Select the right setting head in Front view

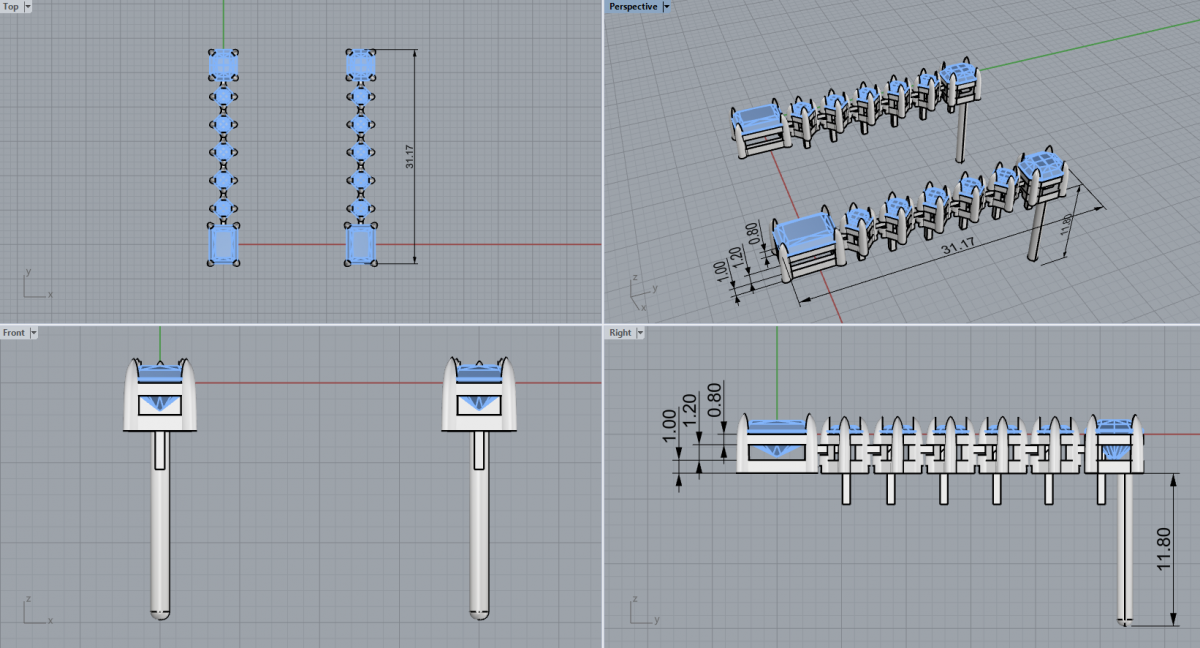pos(479,396)
